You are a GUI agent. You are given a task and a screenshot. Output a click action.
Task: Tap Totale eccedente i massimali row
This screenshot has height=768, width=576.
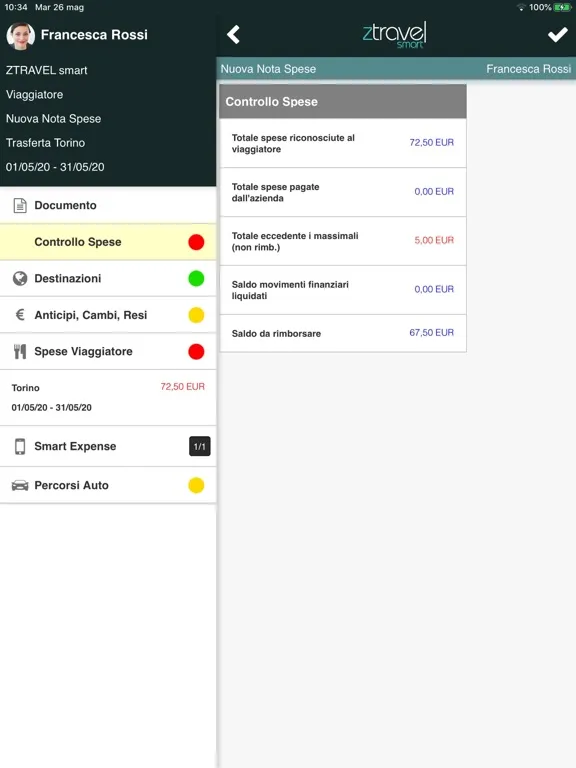[x=343, y=241]
